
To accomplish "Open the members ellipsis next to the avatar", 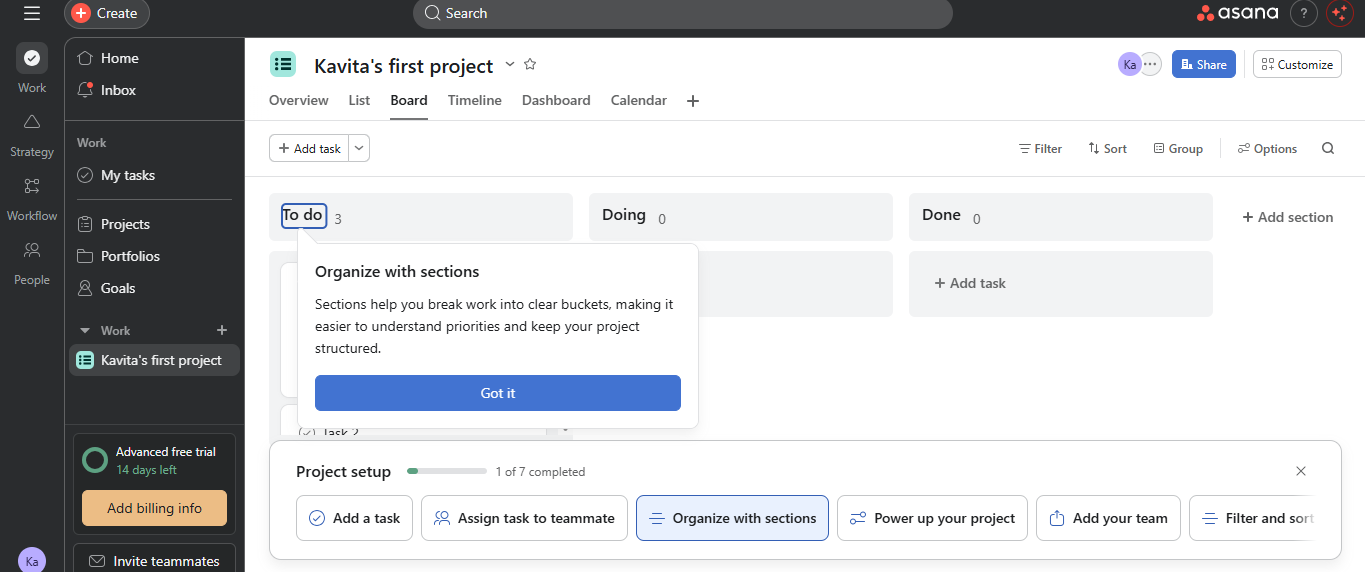I will click(1151, 64).
